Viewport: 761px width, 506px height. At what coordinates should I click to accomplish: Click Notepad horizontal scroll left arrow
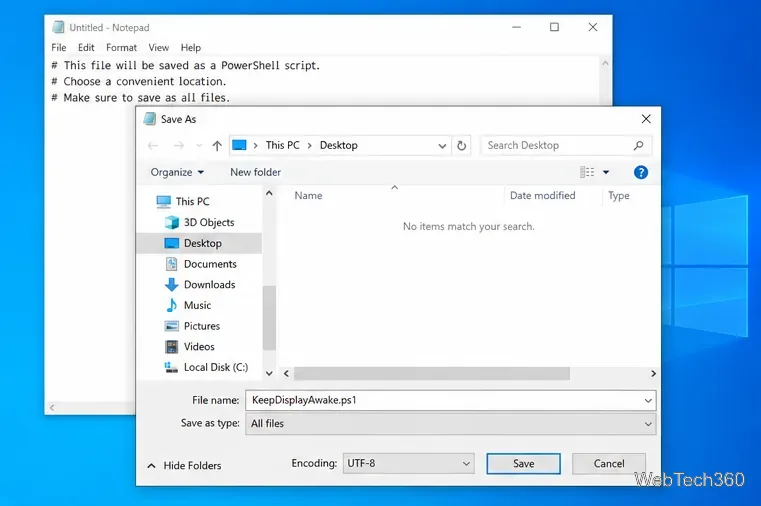click(52, 408)
